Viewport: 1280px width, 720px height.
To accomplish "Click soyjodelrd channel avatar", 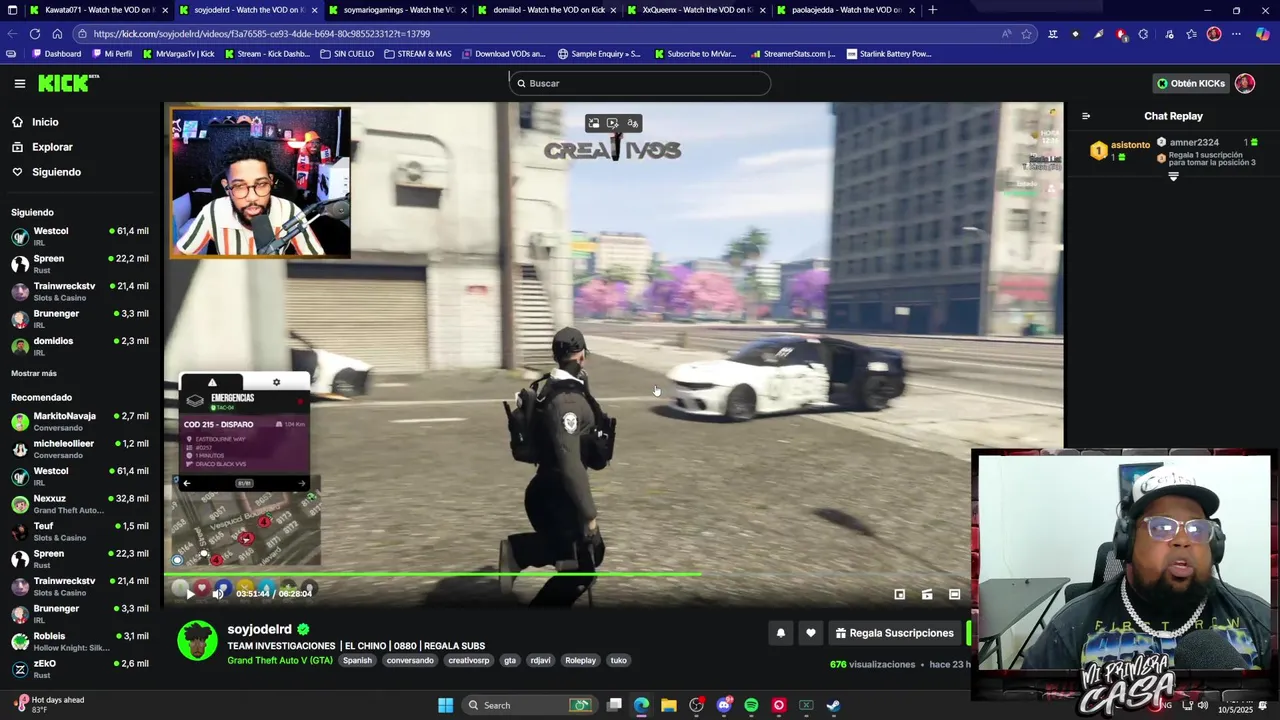I will [197, 641].
